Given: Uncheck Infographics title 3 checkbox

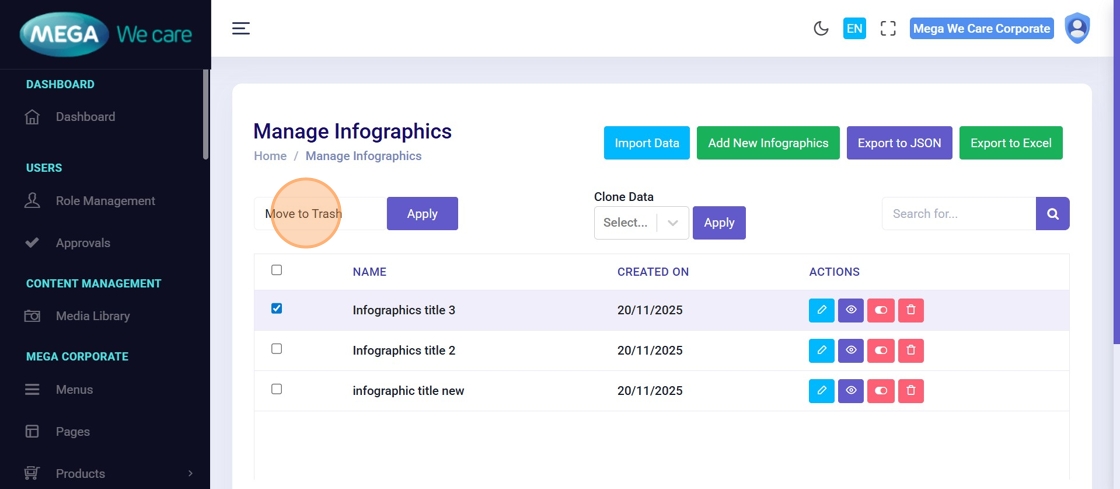Looking at the screenshot, I should [277, 309].
